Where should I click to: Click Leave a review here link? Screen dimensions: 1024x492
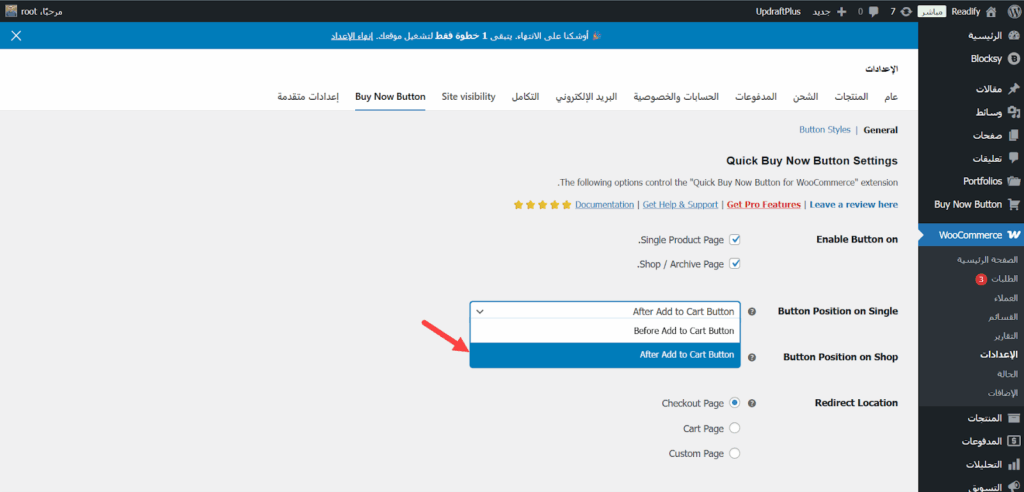point(854,205)
